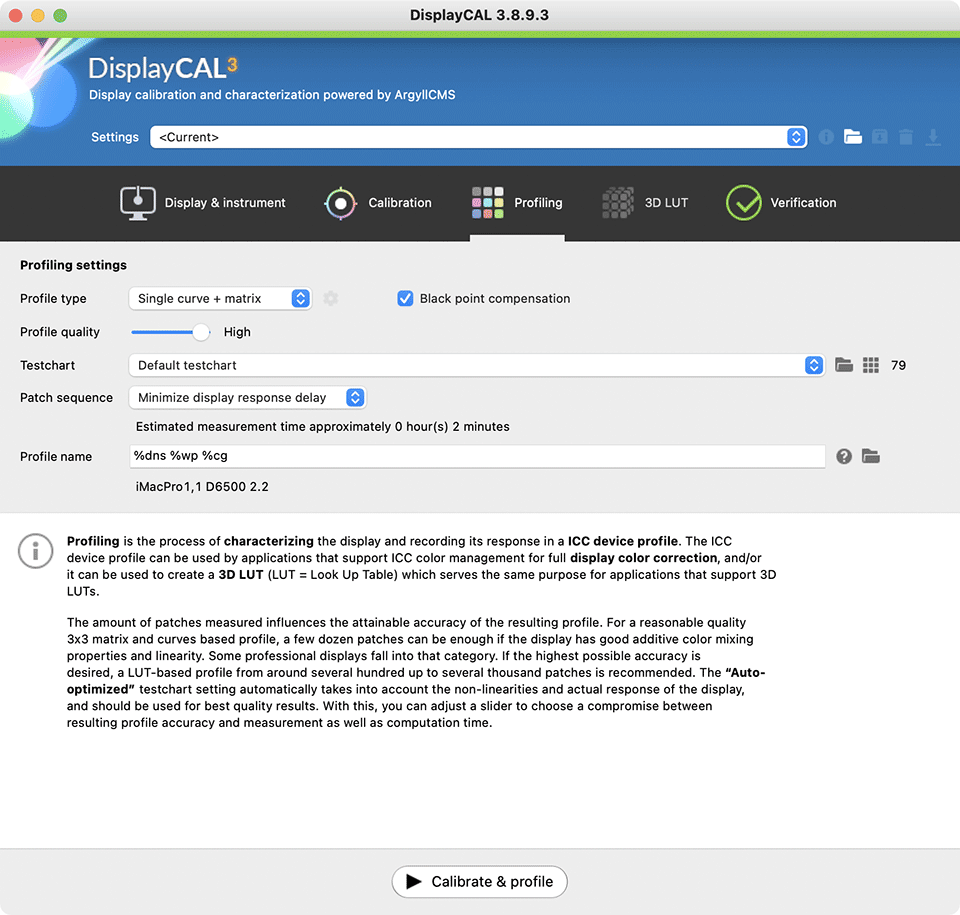
Task: Browse for a testchart file folder icon
Action: click(844, 365)
